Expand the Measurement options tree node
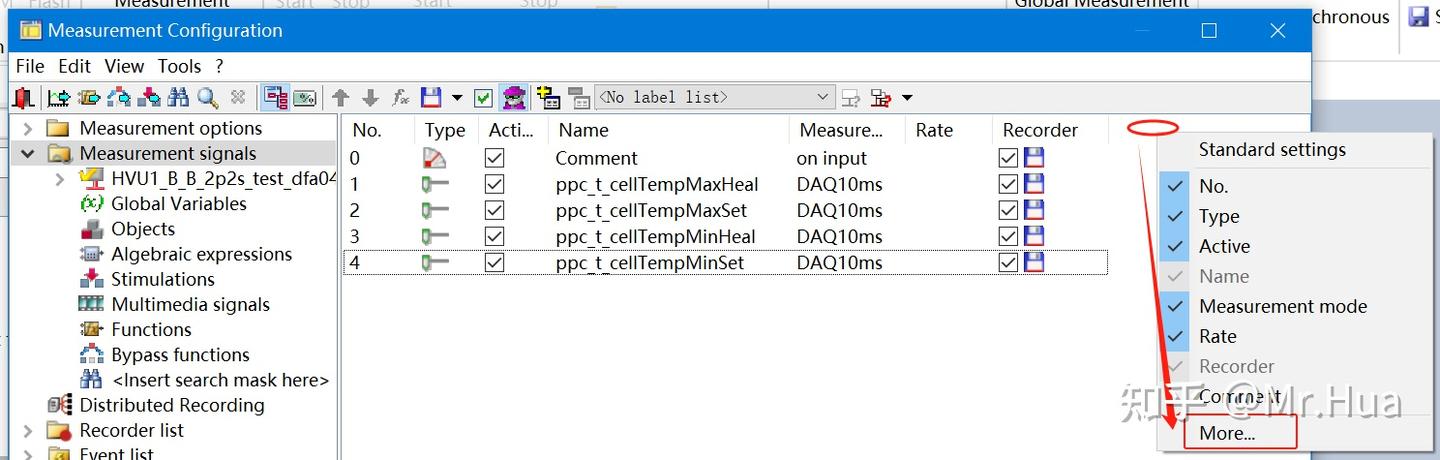 pyautogui.click(x=27, y=128)
